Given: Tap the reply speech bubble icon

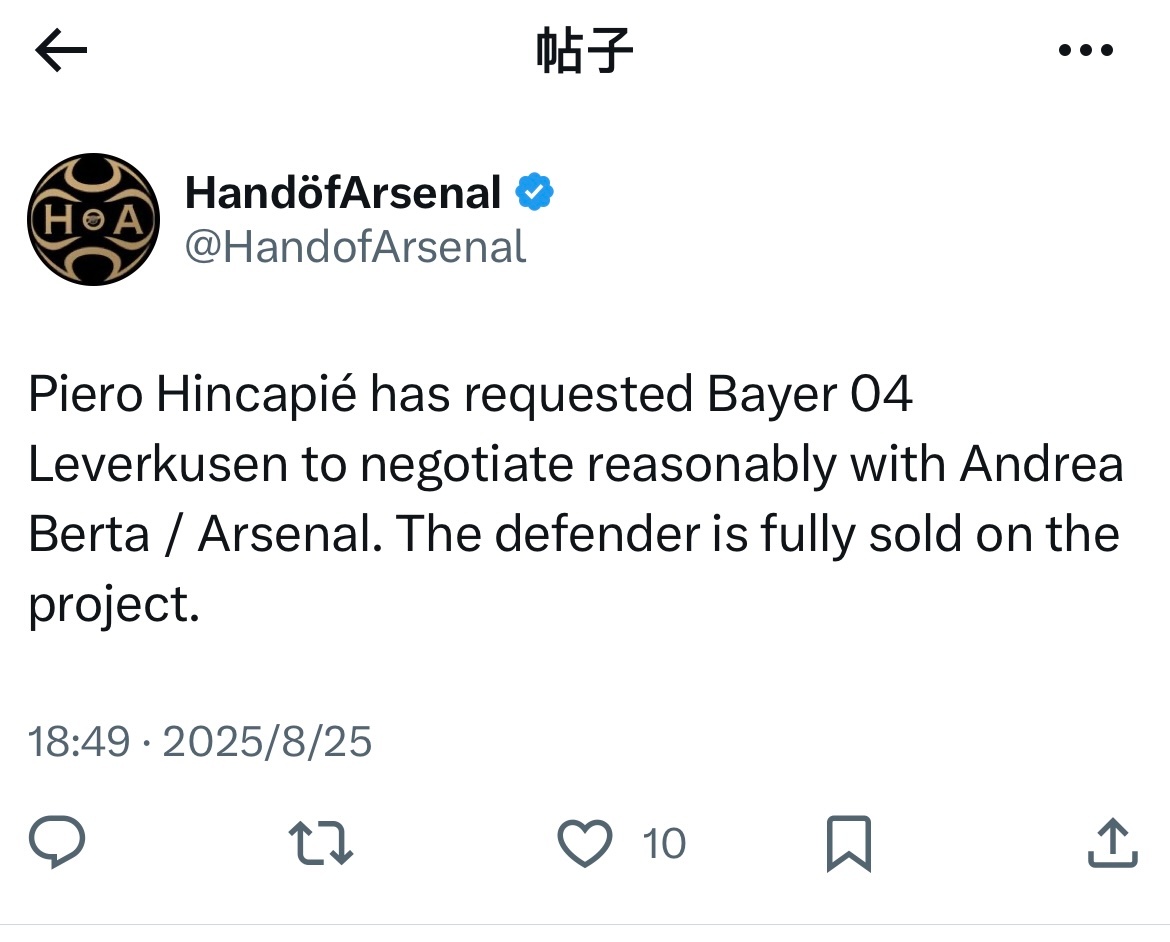Looking at the screenshot, I should click(57, 842).
